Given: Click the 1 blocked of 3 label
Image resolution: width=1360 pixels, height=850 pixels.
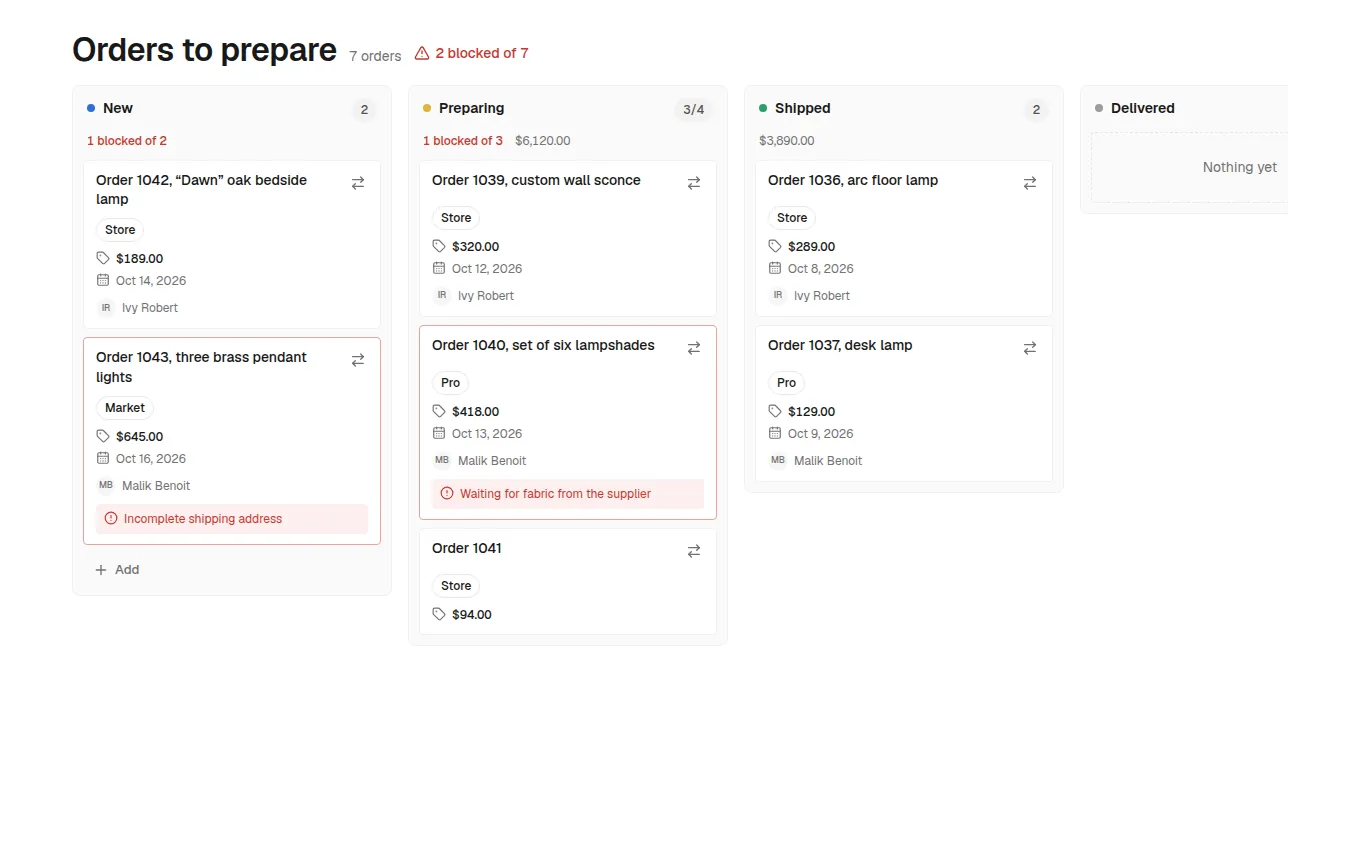Looking at the screenshot, I should click(463, 141).
